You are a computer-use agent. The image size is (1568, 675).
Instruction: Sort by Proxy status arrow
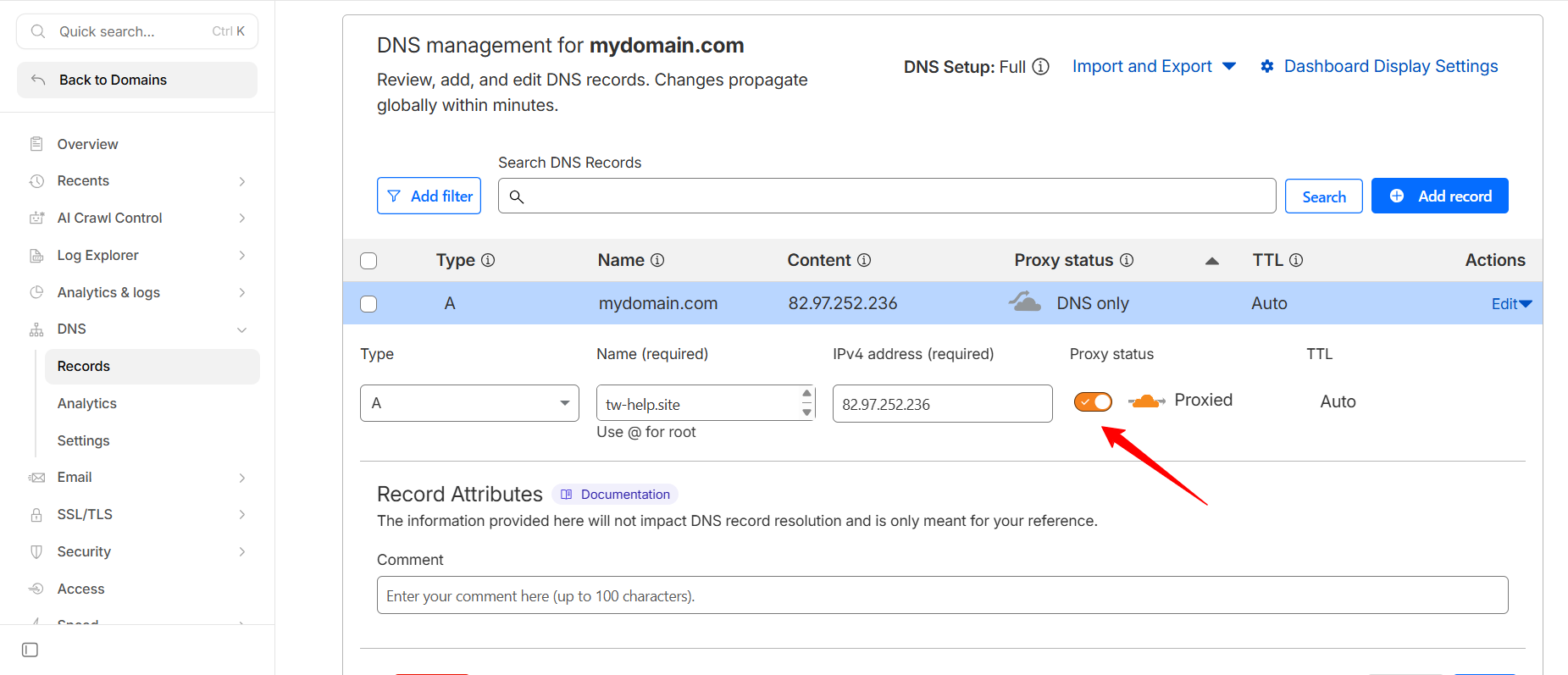[1212, 261]
